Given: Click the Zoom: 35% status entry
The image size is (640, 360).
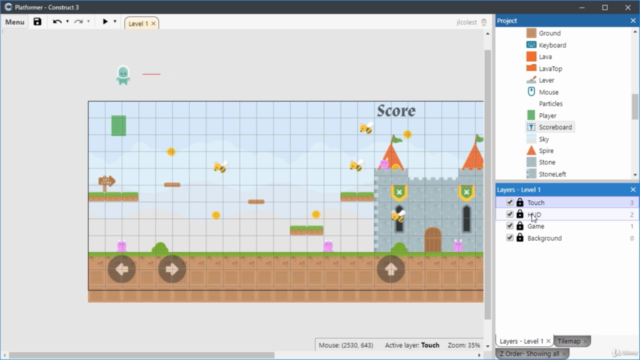Looking at the screenshot, I should pos(464,345).
